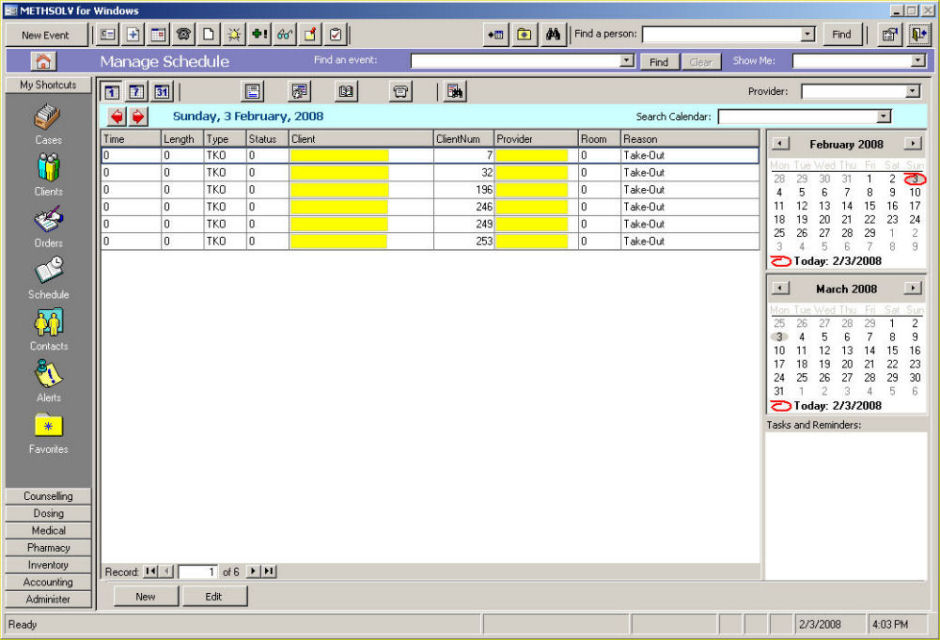Viewport: 940px width, 640px height.
Task: Open the Dosing section tab
Action: (48, 514)
